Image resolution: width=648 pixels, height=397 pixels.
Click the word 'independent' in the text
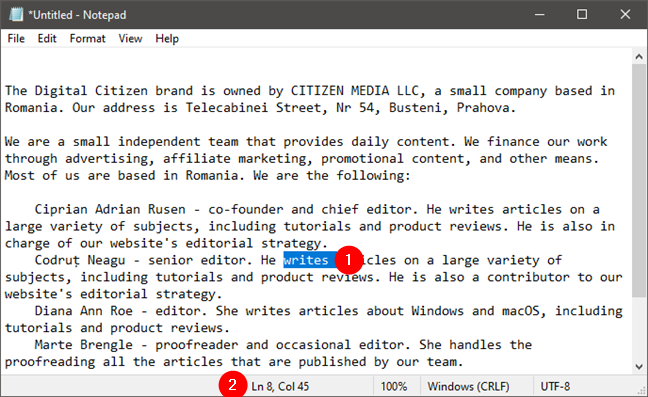click(159, 142)
